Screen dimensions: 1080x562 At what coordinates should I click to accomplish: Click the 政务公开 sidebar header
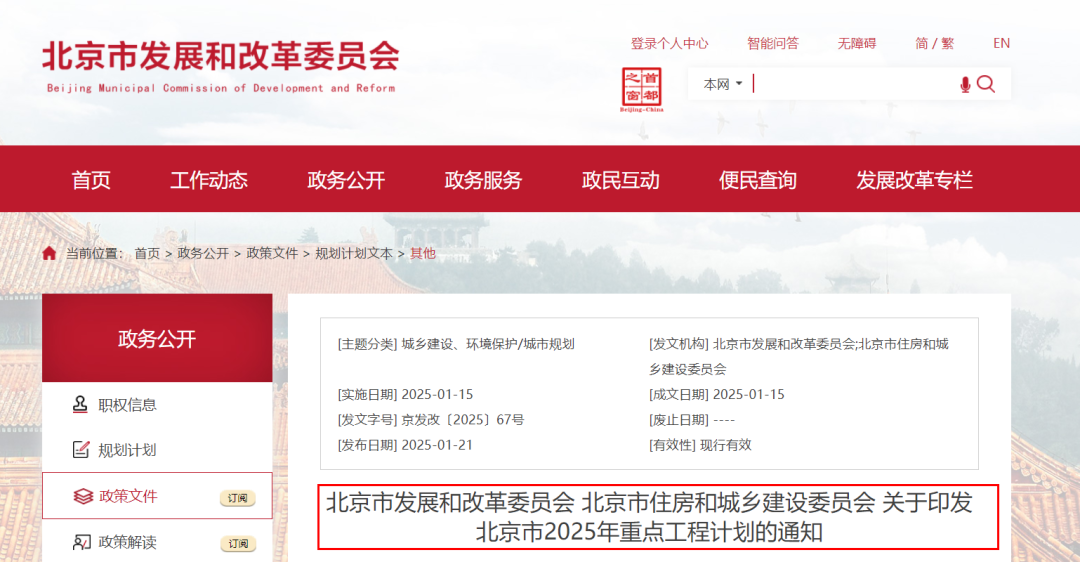pyautogui.click(x=157, y=338)
